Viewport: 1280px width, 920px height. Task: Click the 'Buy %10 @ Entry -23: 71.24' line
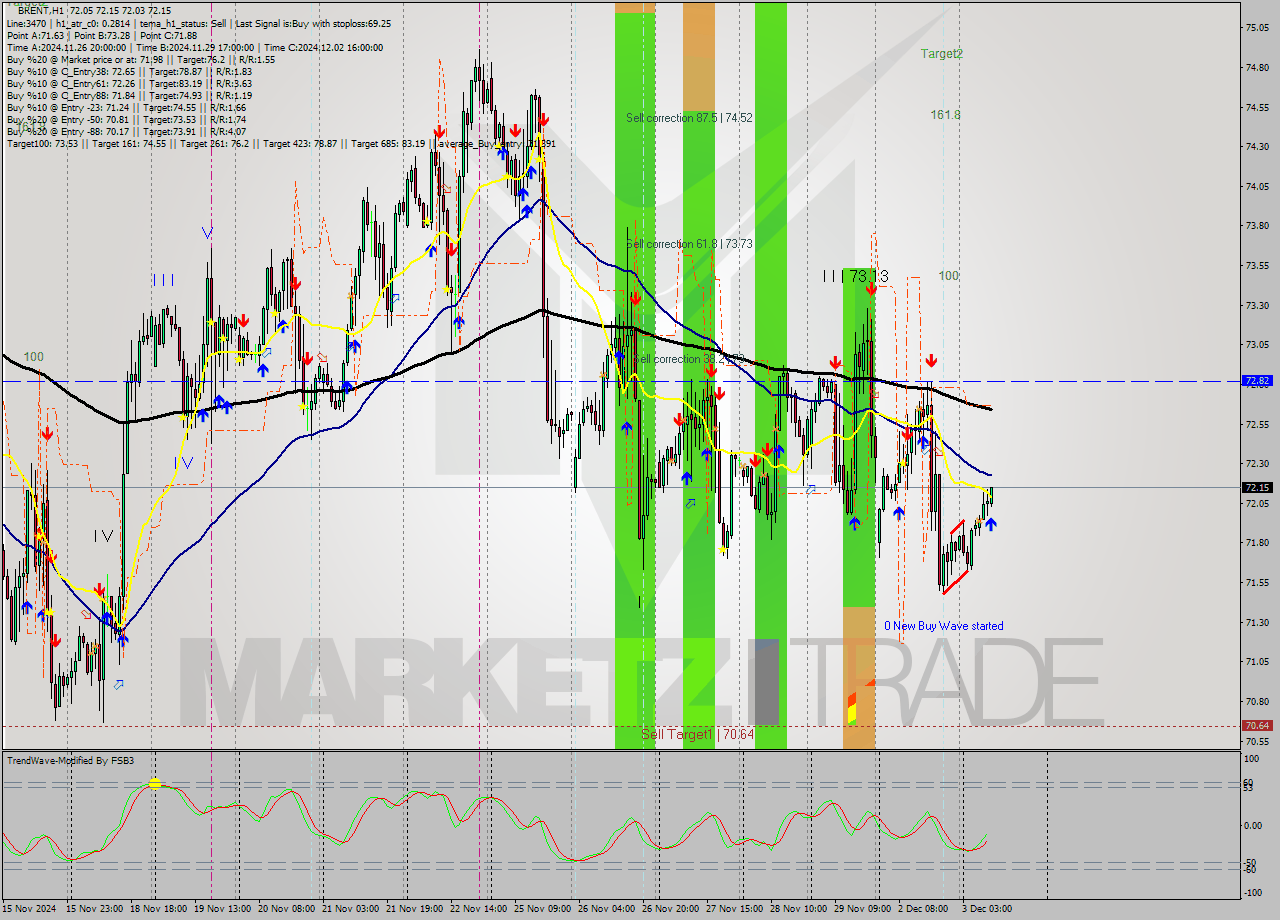point(126,107)
